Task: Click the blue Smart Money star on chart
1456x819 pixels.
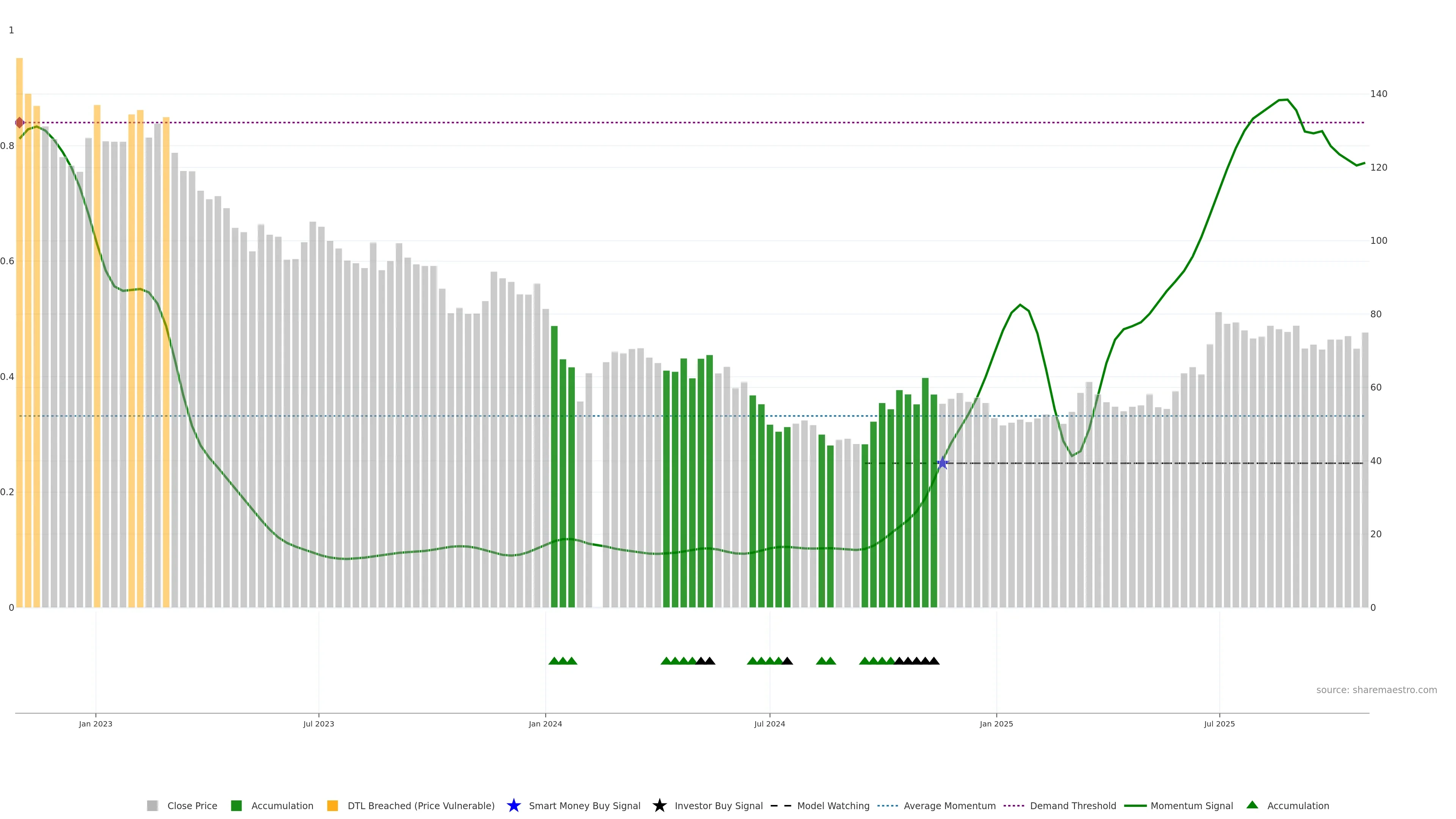Action: tap(942, 463)
